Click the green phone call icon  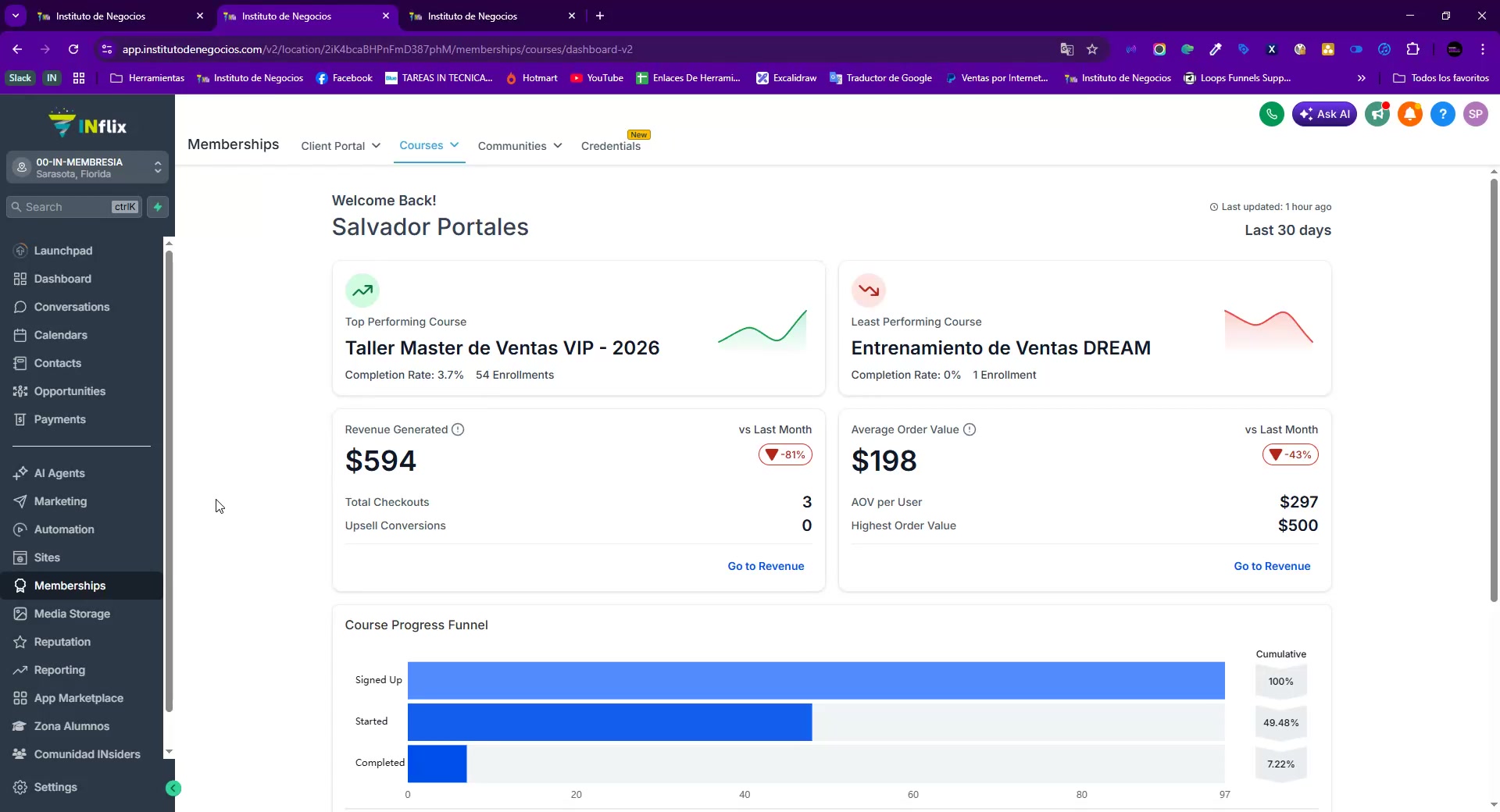coord(1271,114)
